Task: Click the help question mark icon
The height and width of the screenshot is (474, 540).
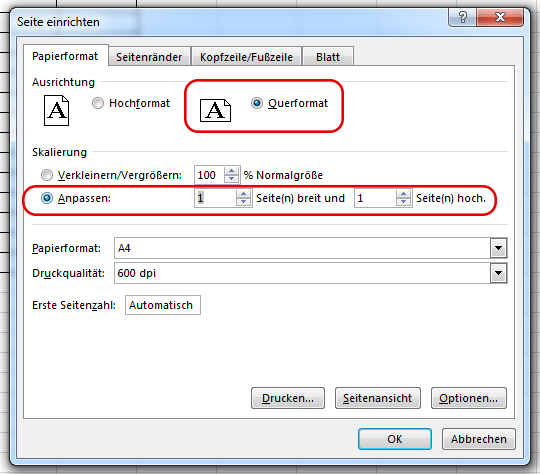Action: [463, 17]
